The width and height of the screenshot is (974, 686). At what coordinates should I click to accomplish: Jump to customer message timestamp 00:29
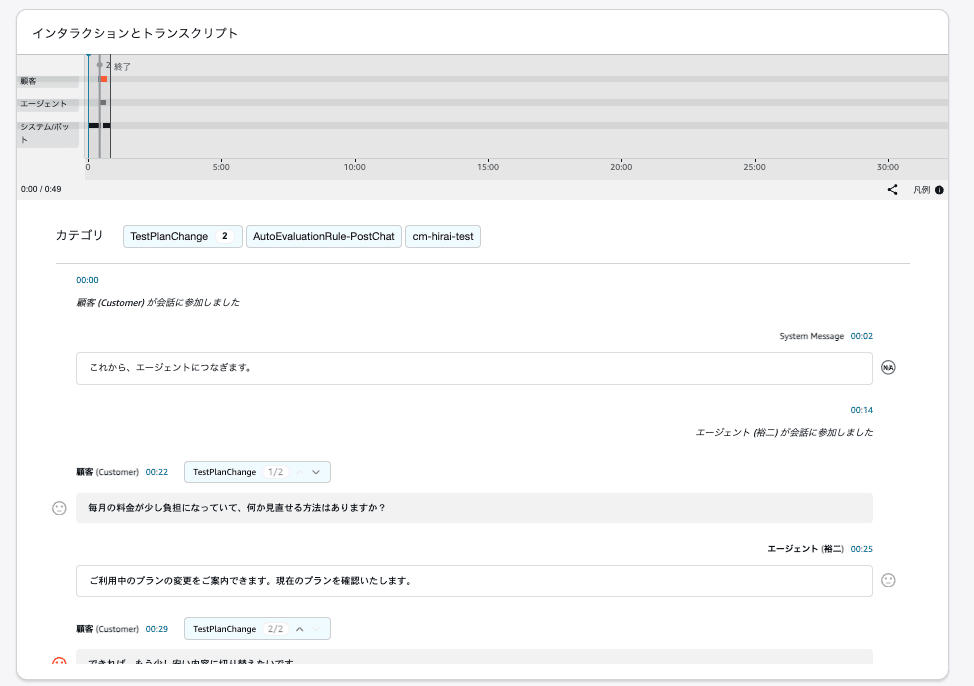157,629
